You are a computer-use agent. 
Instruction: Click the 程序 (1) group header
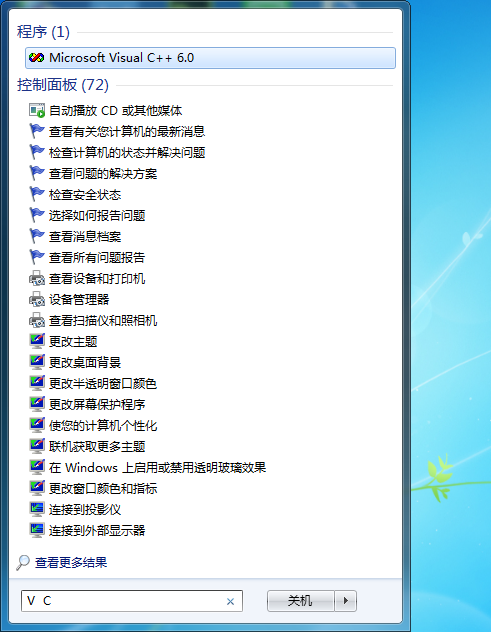pyautogui.click(x=43, y=32)
